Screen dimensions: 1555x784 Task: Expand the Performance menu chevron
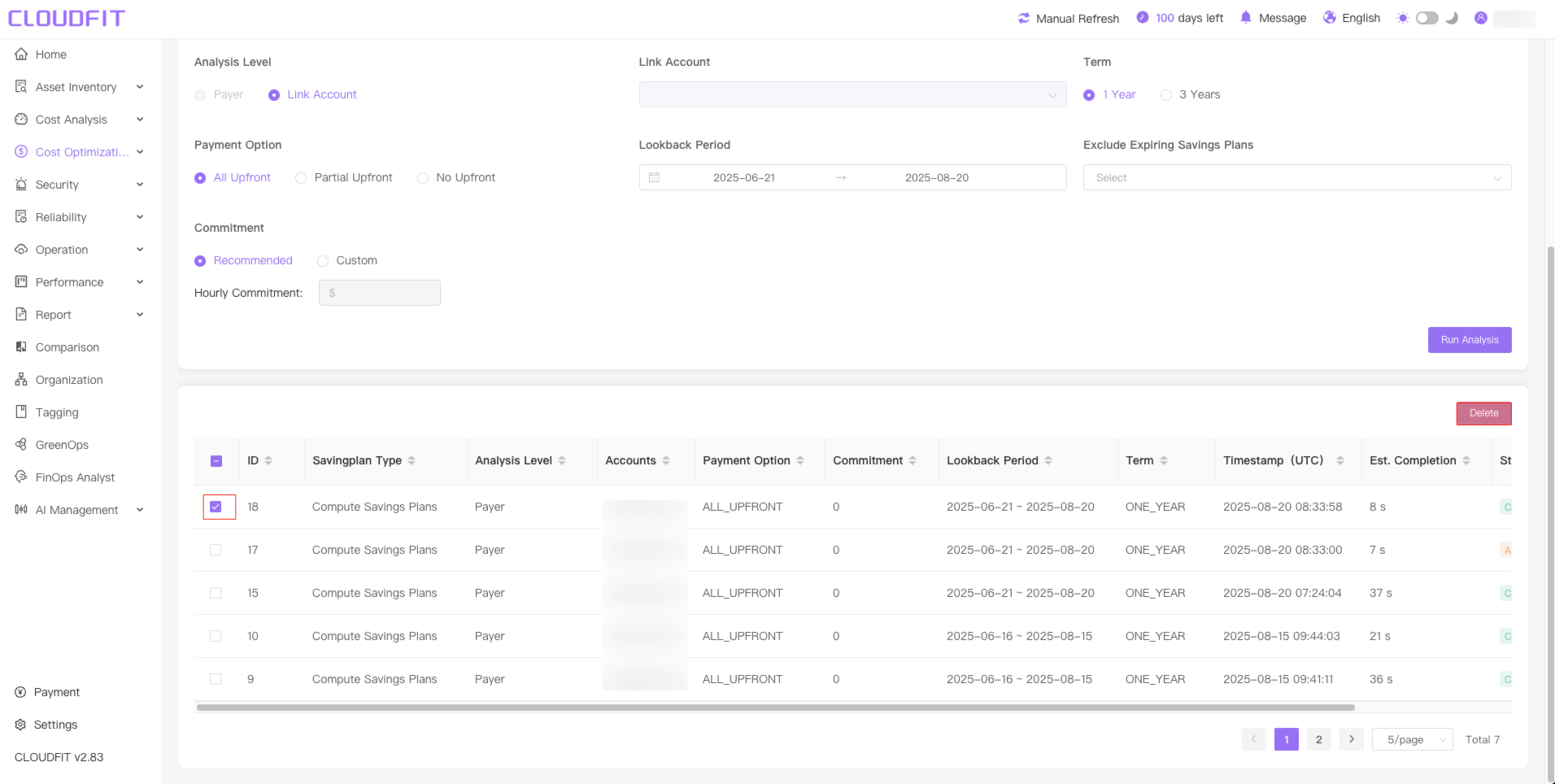tap(140, 282)
